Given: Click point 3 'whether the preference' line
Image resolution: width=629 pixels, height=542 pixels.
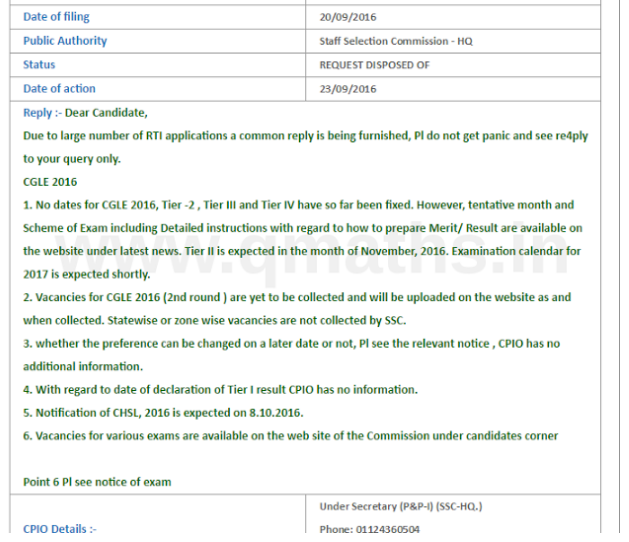Looking at the screenshot, I should (x=291, y=344).
